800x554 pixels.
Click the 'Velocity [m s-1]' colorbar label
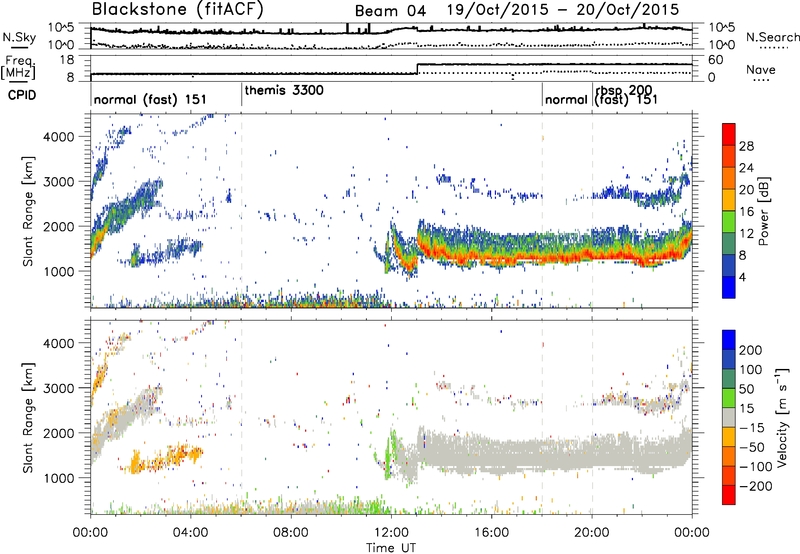click(x=781, y=417)
